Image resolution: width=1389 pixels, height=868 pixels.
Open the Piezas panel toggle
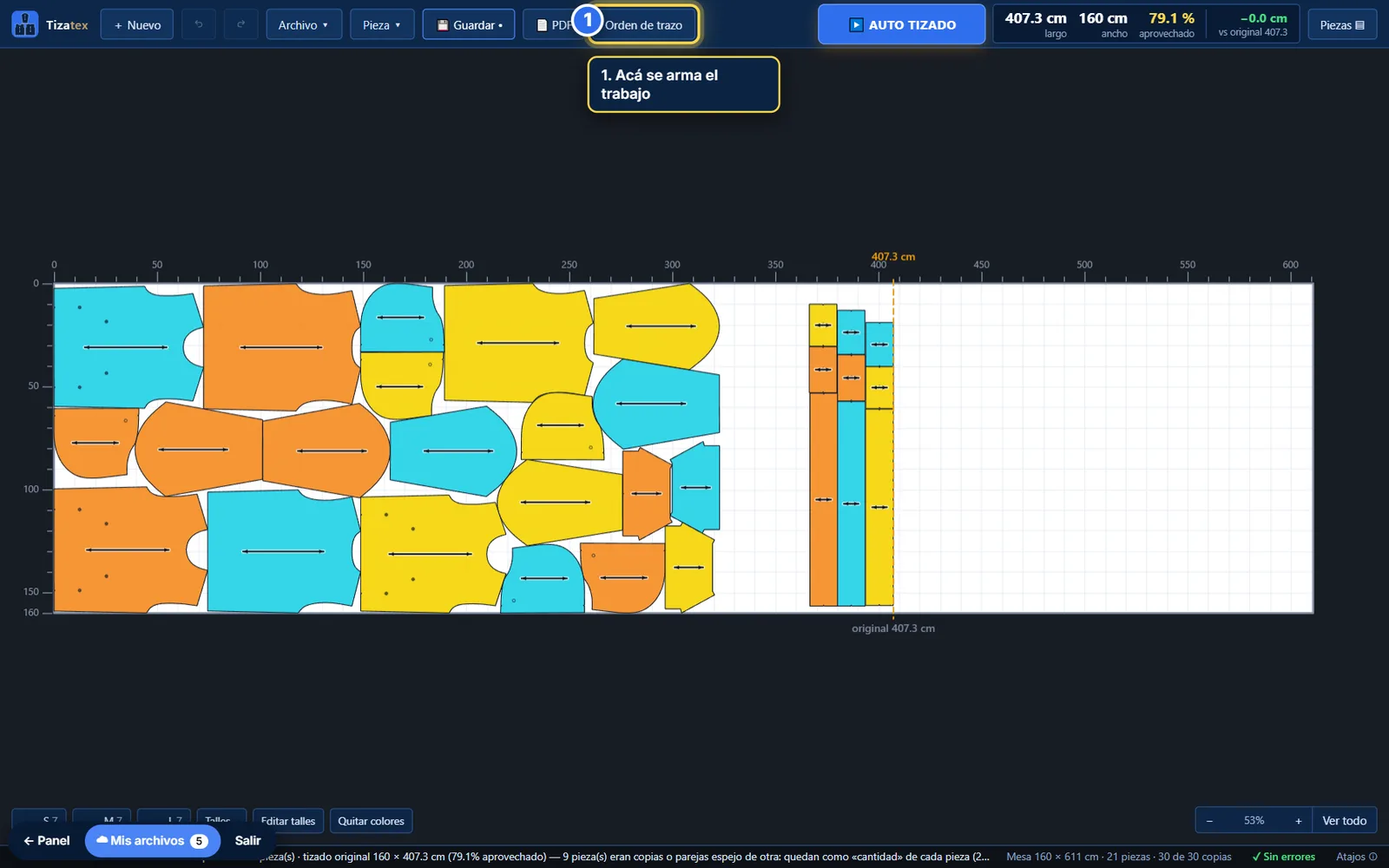(x=1342, y=24)
